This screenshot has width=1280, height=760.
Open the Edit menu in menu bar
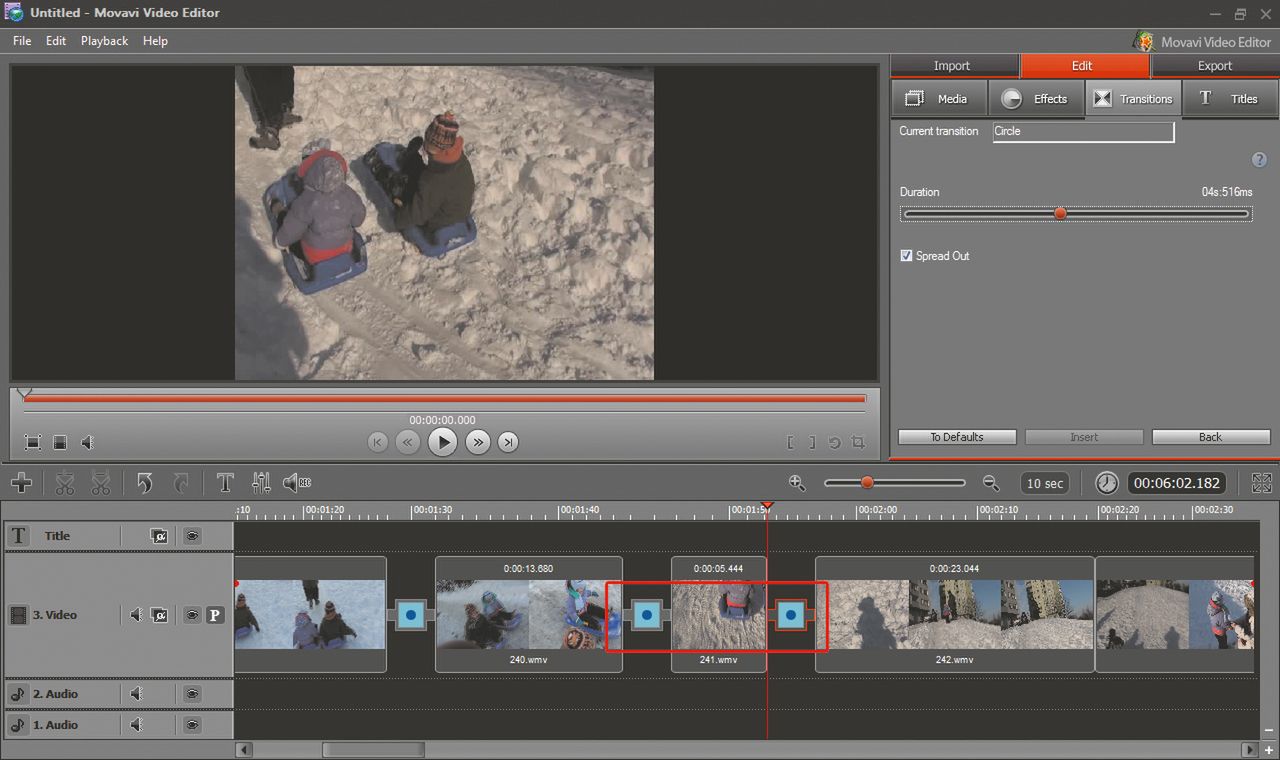pyautogui.click(x=56, y=41)
